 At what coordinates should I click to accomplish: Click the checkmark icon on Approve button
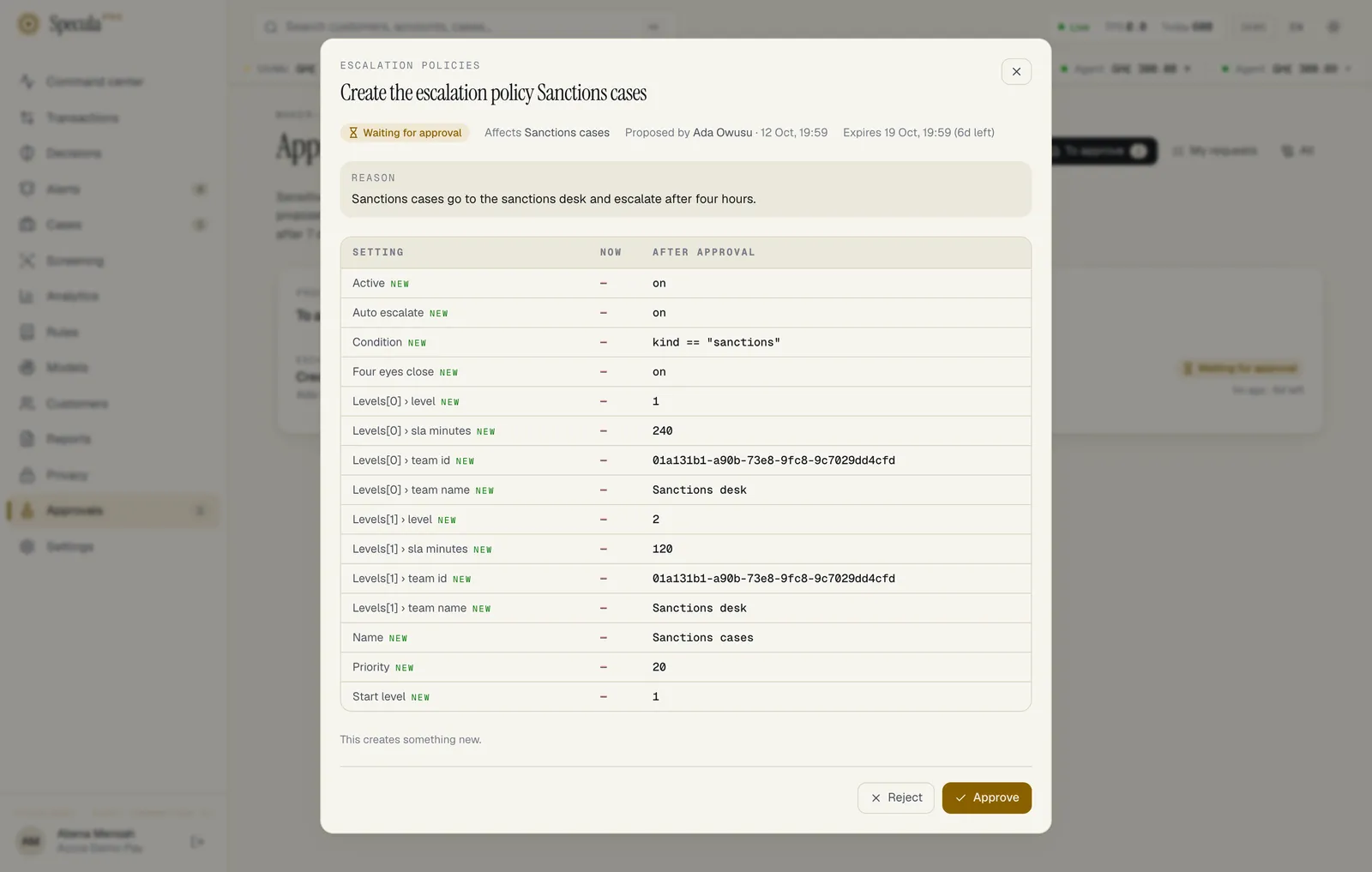(960, 797)
